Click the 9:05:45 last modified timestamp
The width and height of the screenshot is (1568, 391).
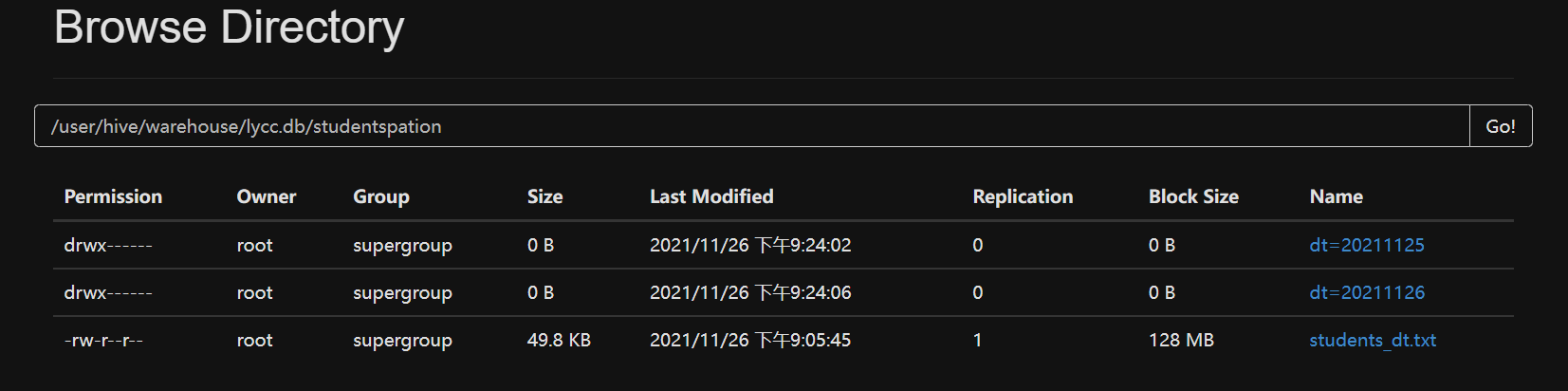pos(750,340)
